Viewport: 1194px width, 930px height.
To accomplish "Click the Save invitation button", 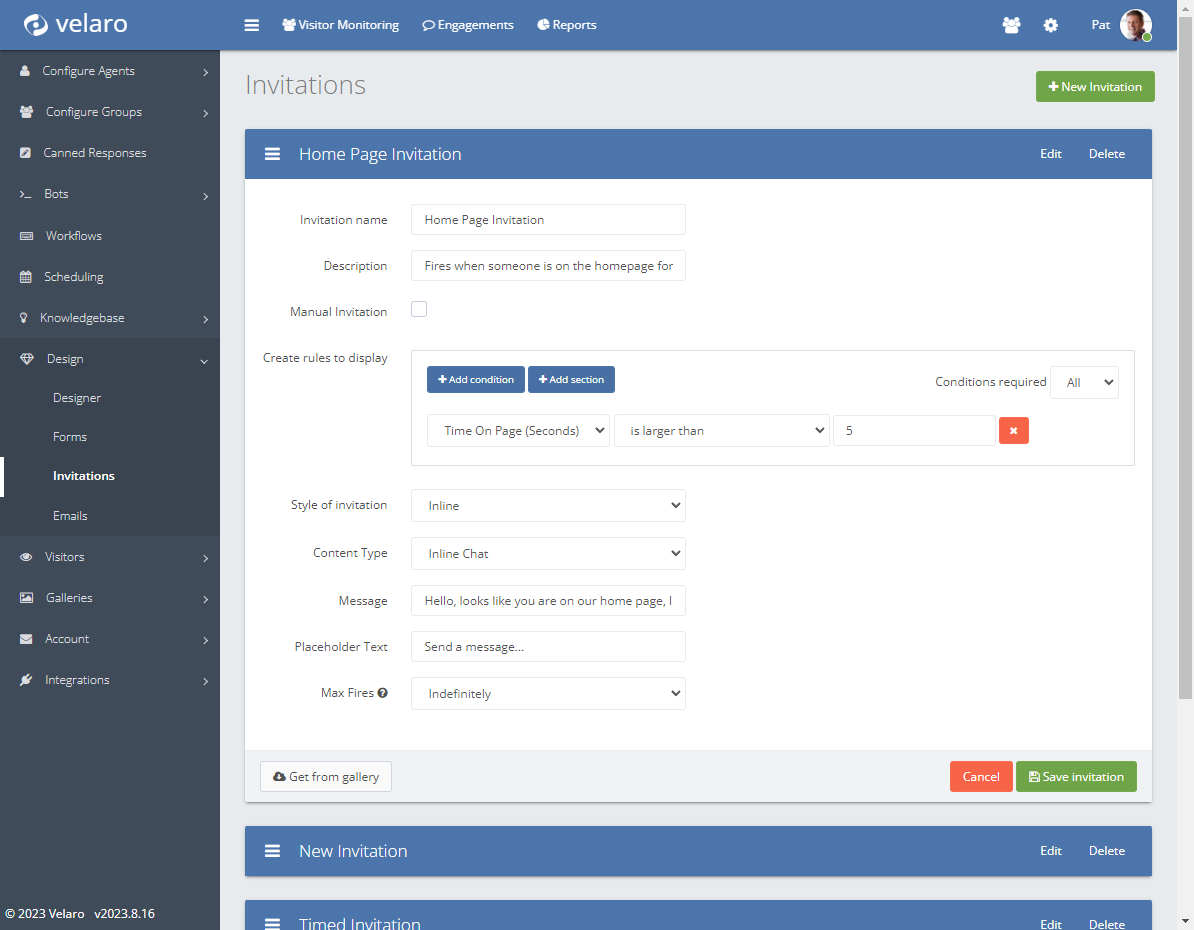I will 1076,777.
